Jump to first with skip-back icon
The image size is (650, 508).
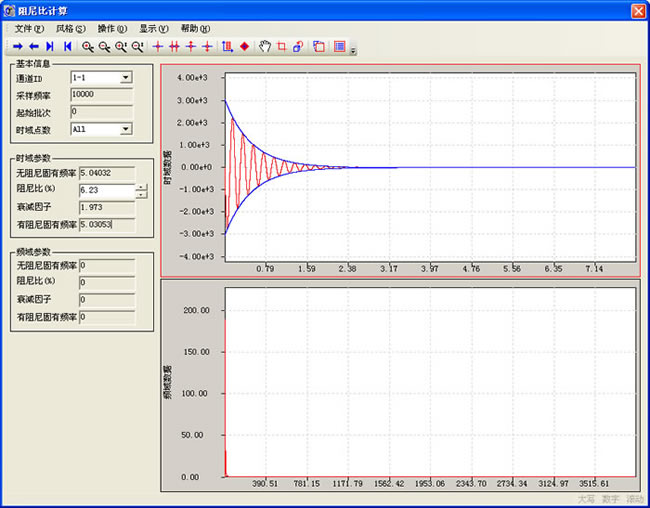(67, 46)
